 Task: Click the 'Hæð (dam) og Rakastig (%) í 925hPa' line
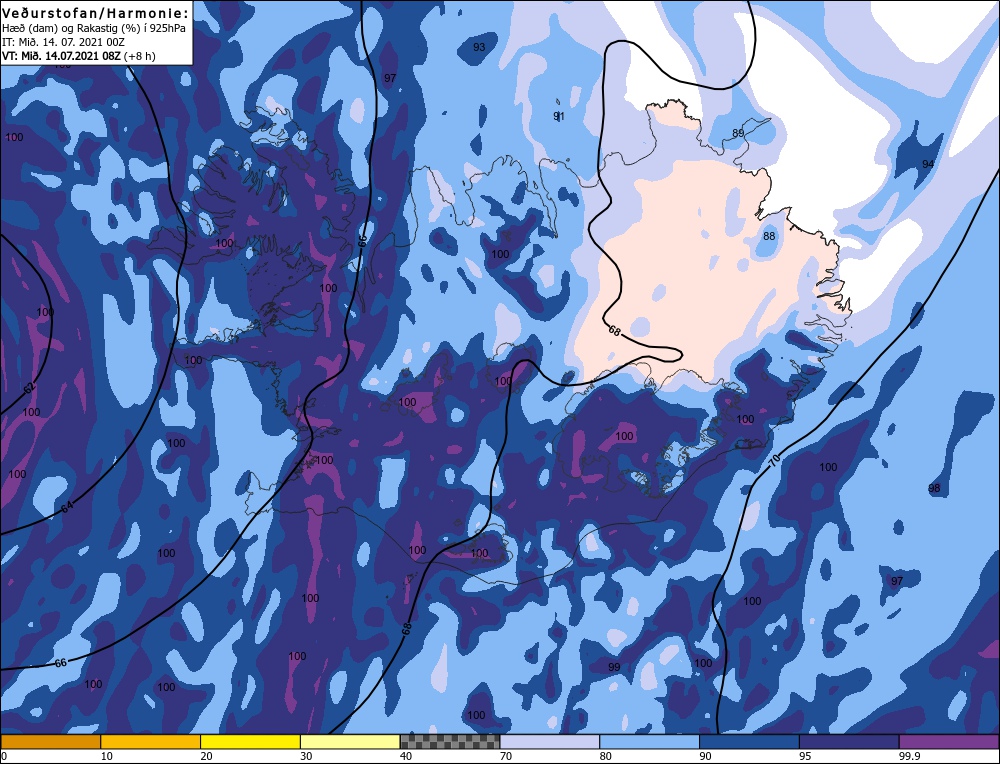(94, 28)
